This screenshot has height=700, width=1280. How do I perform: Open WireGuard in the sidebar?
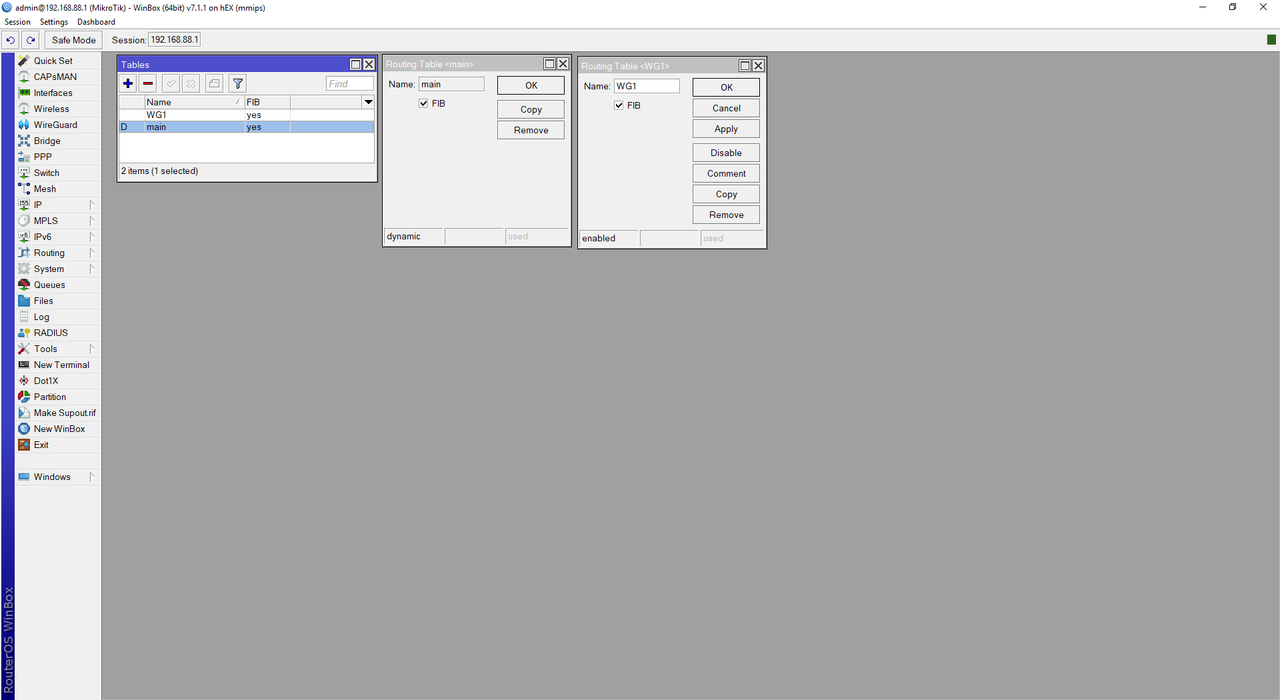click(x=58, y=125)
